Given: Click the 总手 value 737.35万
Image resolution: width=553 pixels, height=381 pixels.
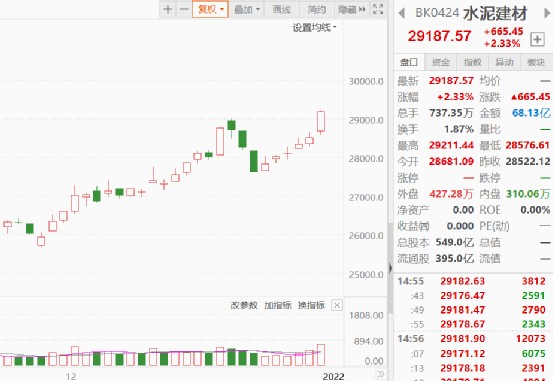Looking at the screenshot, I should click(451, 113).
